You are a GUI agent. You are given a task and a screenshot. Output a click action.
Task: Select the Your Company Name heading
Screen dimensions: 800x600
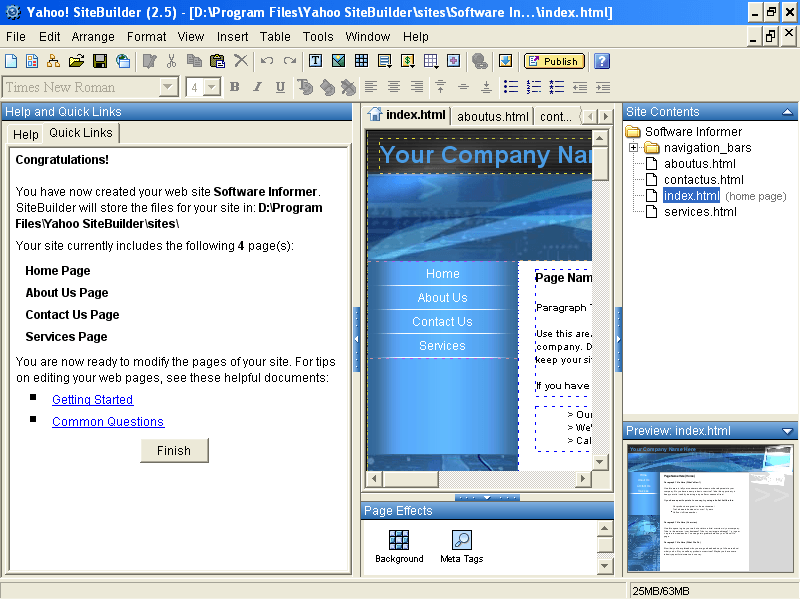click(487, 155)
